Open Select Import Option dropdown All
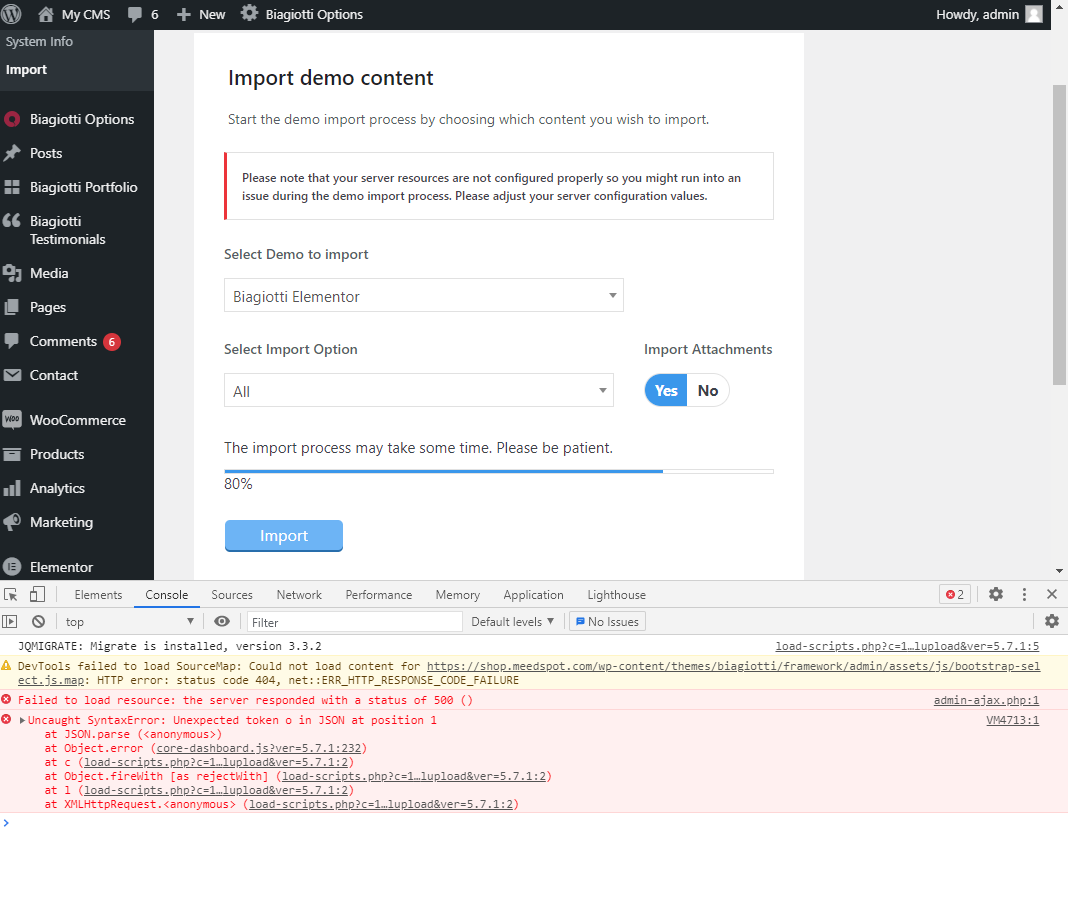1068x909 pixels. tap(419, 391)
